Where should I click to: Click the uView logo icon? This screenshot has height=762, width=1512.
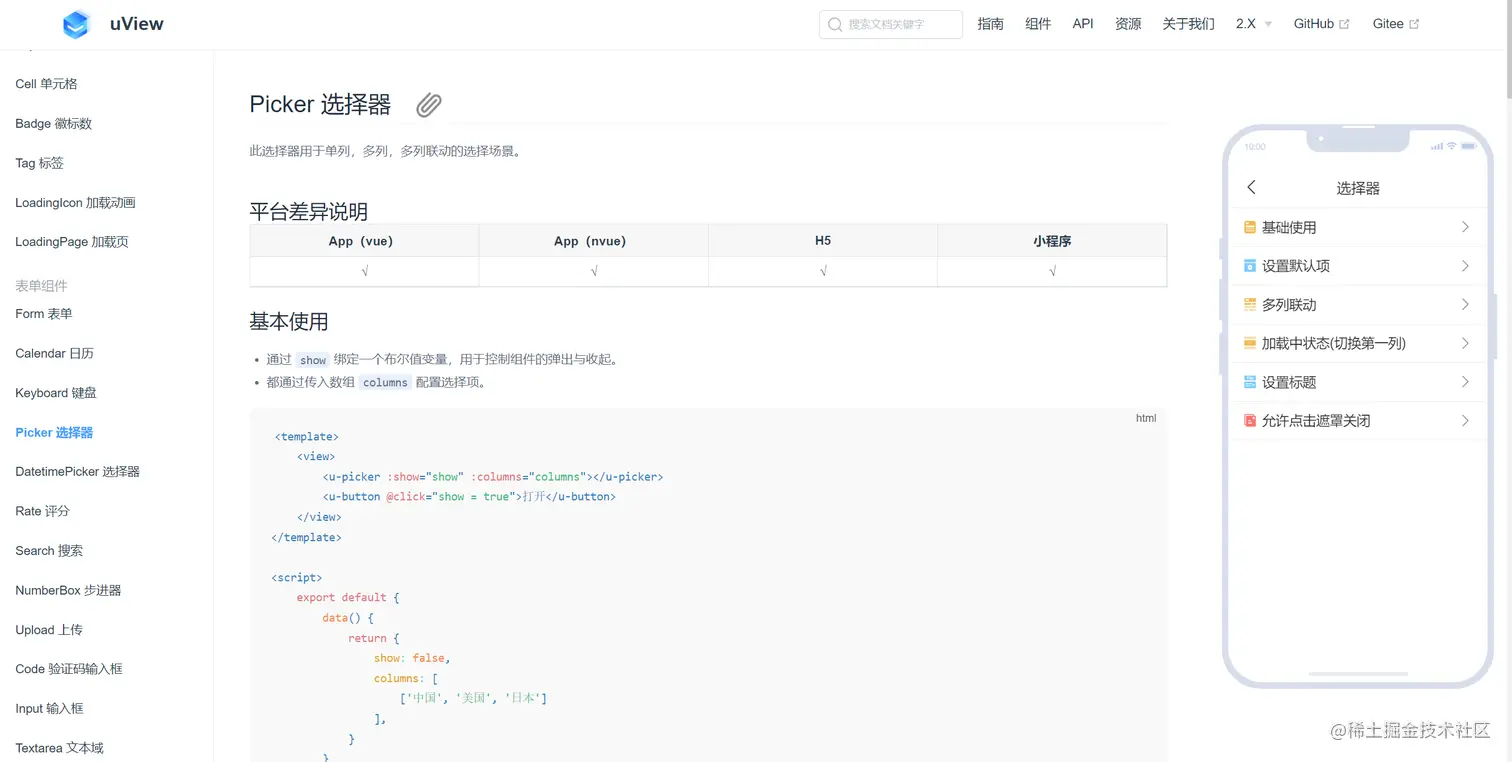pos(75,23)
